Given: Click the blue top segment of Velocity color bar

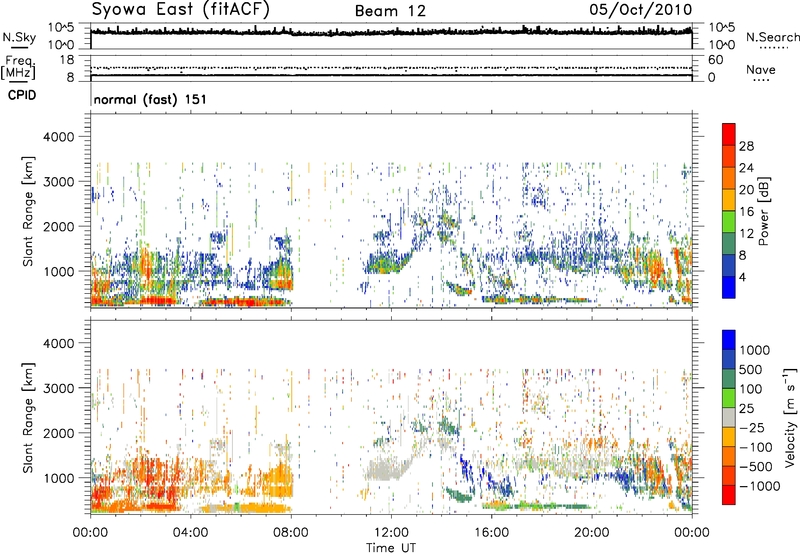Looking at the screenshot, I should pos(729,340).
